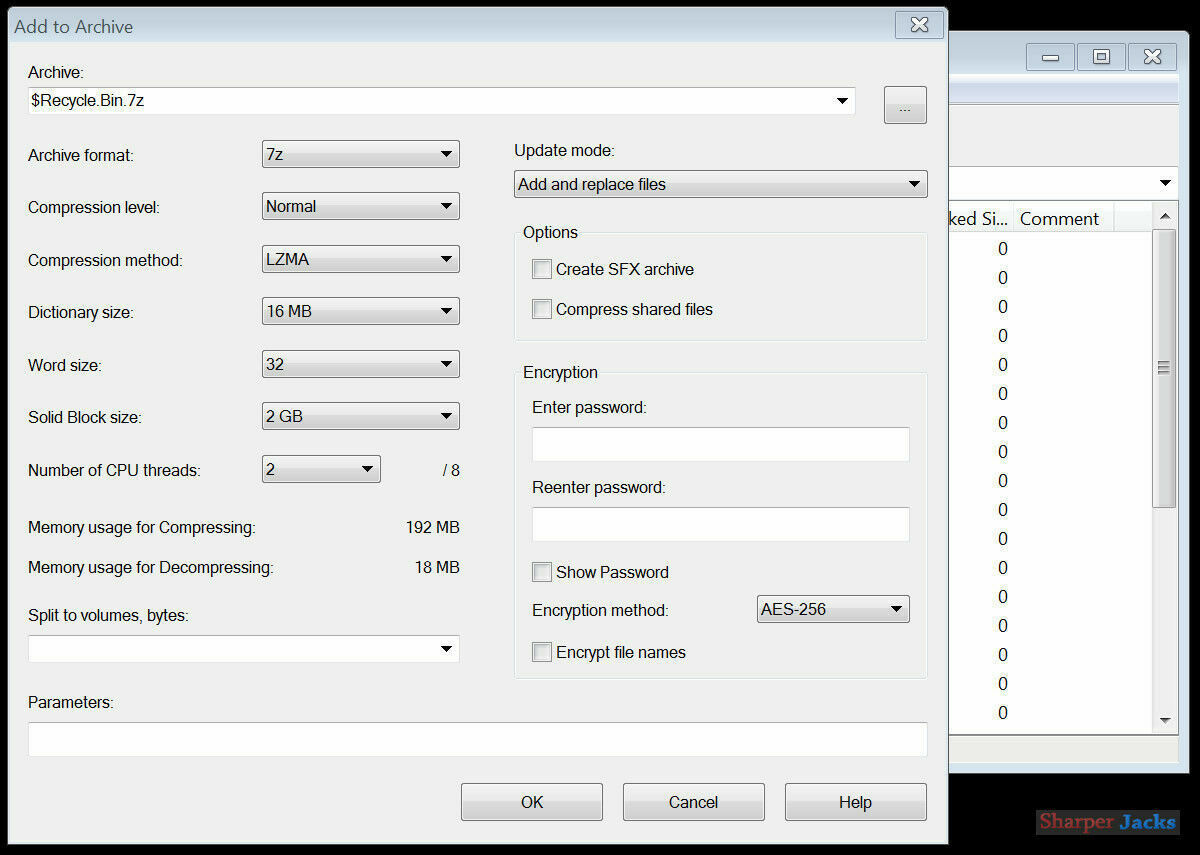The width and height of the screenshot is (1200, 855).
Task: Open Help for Add to Archive
Action: pos(856,802)
